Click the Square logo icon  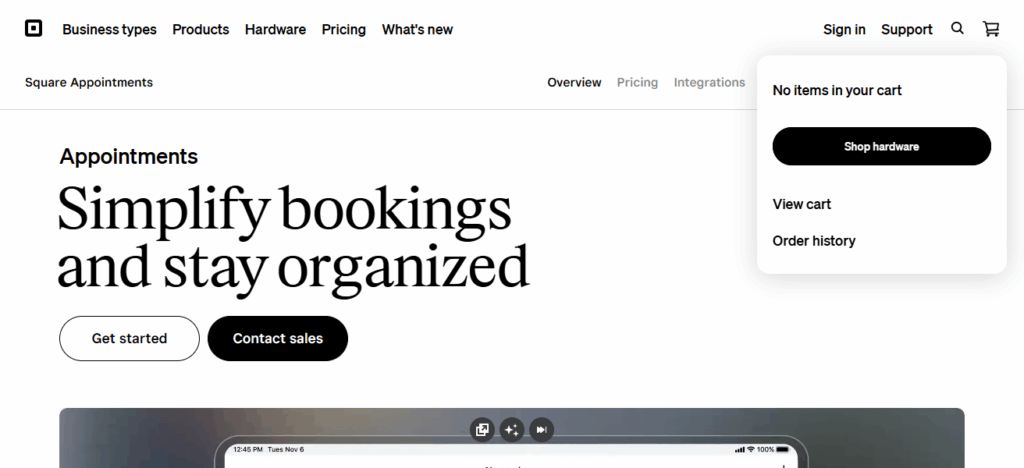pos(34,29)
